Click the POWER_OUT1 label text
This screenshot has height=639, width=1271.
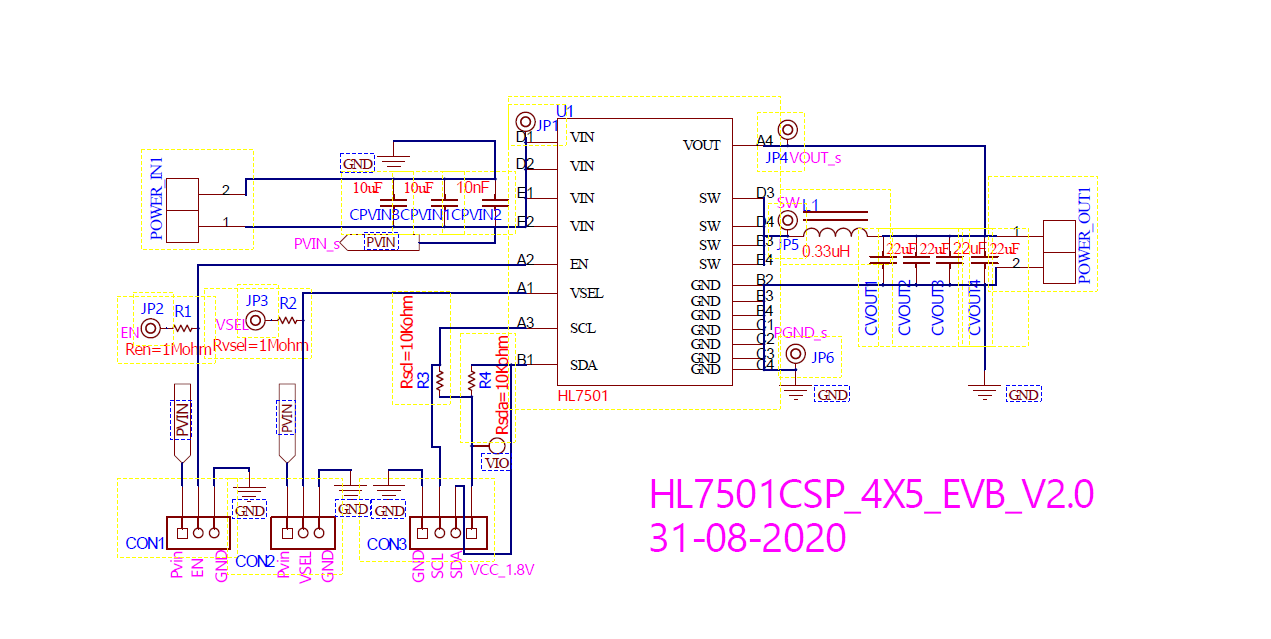point(1085,234)
